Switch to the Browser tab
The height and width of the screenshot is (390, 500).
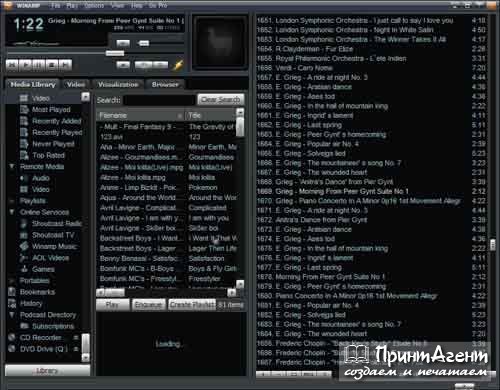point(165,84)
